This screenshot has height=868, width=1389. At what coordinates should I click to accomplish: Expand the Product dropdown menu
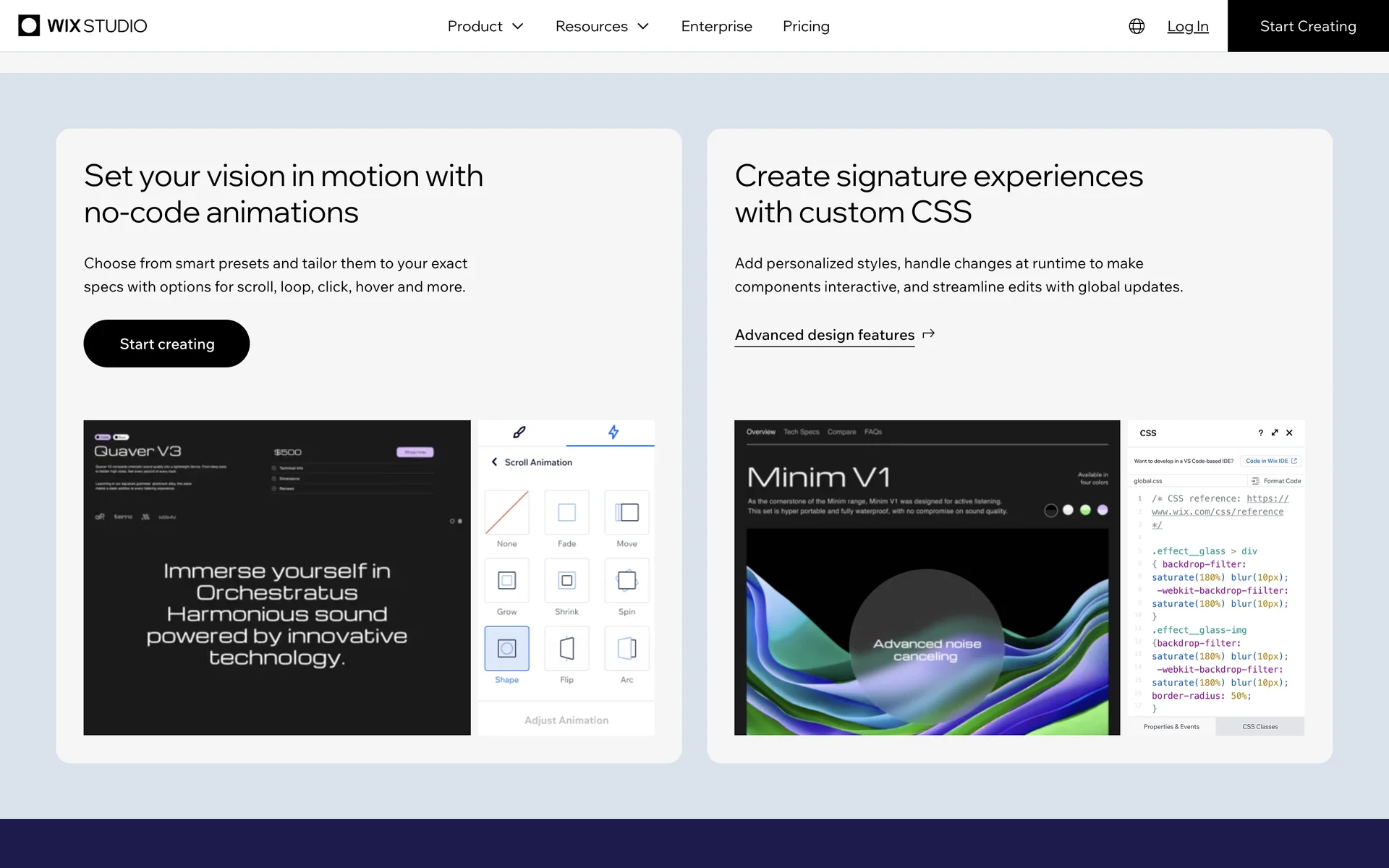[485, 26]
